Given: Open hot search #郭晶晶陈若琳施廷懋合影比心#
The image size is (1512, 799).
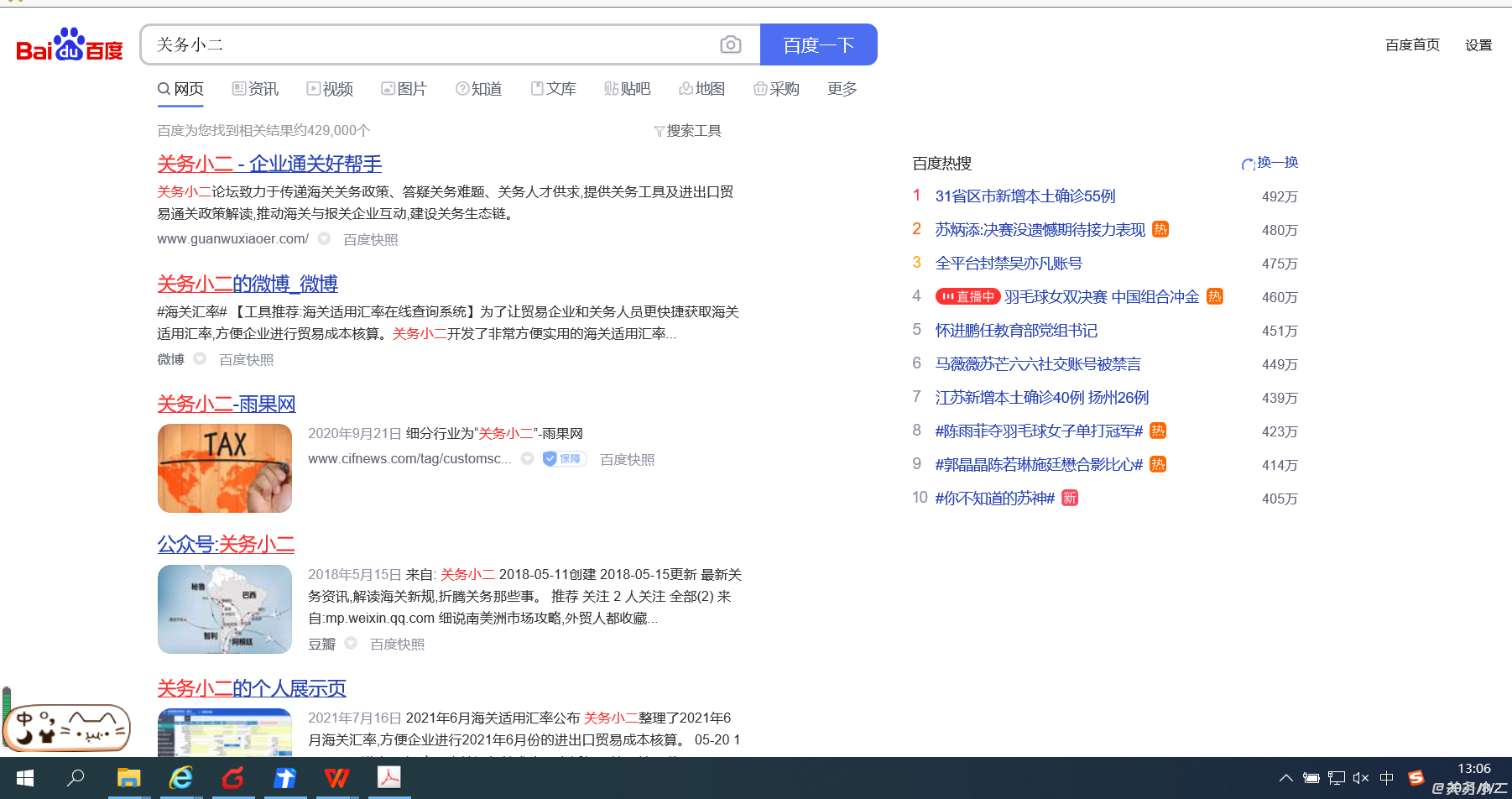Looking at the screenshot, I should click(x=1039, y=465).
